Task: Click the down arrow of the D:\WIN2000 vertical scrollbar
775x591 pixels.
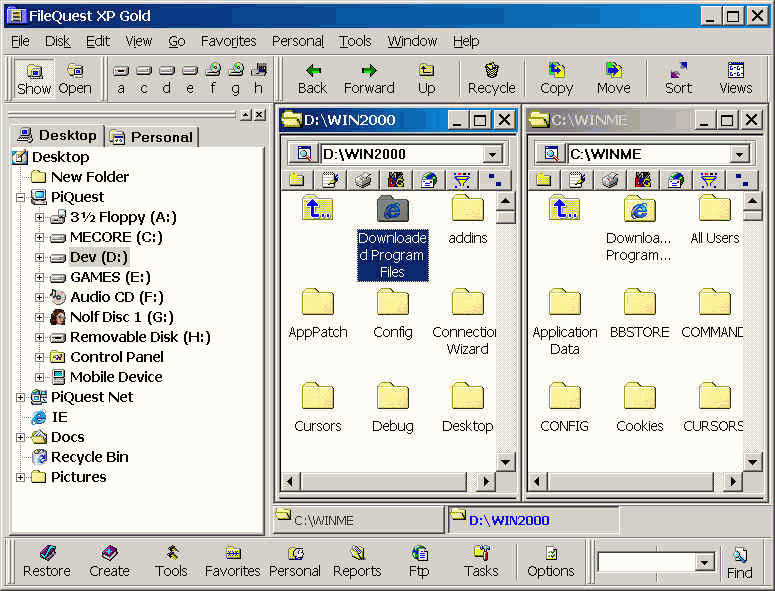Action: click(x=505, y=463)
